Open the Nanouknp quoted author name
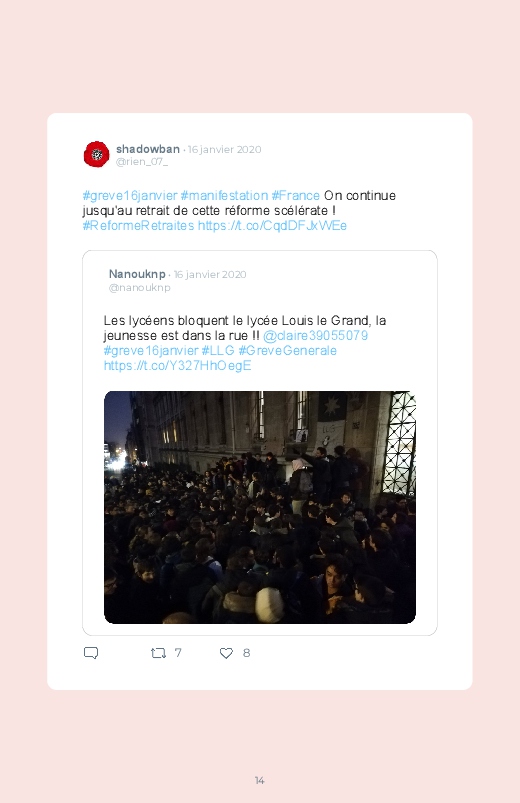Screen dimensions: 520x803 [x=137, y=274]
